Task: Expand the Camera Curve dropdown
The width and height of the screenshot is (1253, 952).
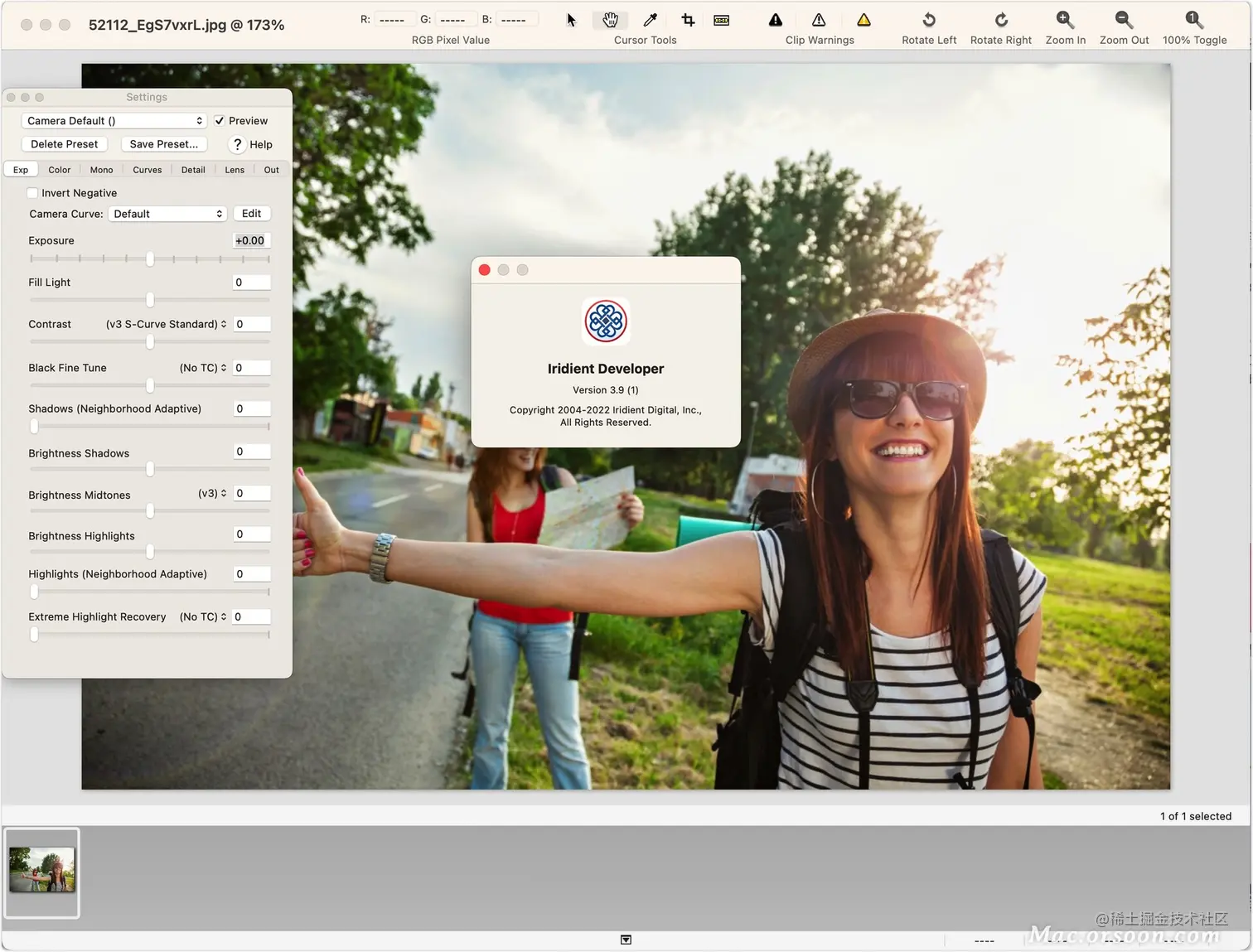Action: pos(168,214)
